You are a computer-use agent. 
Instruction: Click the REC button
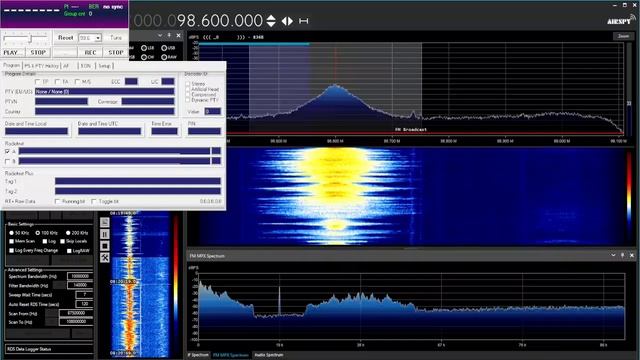(90, 52)
